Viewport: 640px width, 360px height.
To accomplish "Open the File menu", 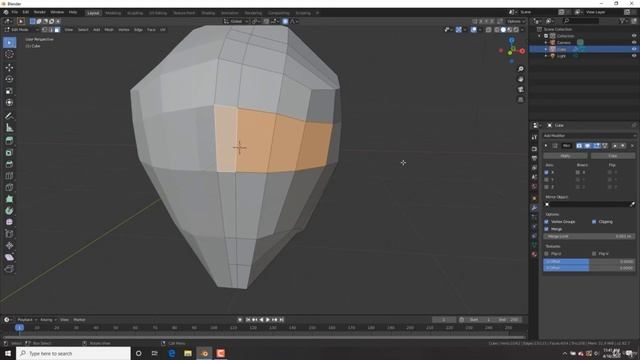I will pos(15,12).
